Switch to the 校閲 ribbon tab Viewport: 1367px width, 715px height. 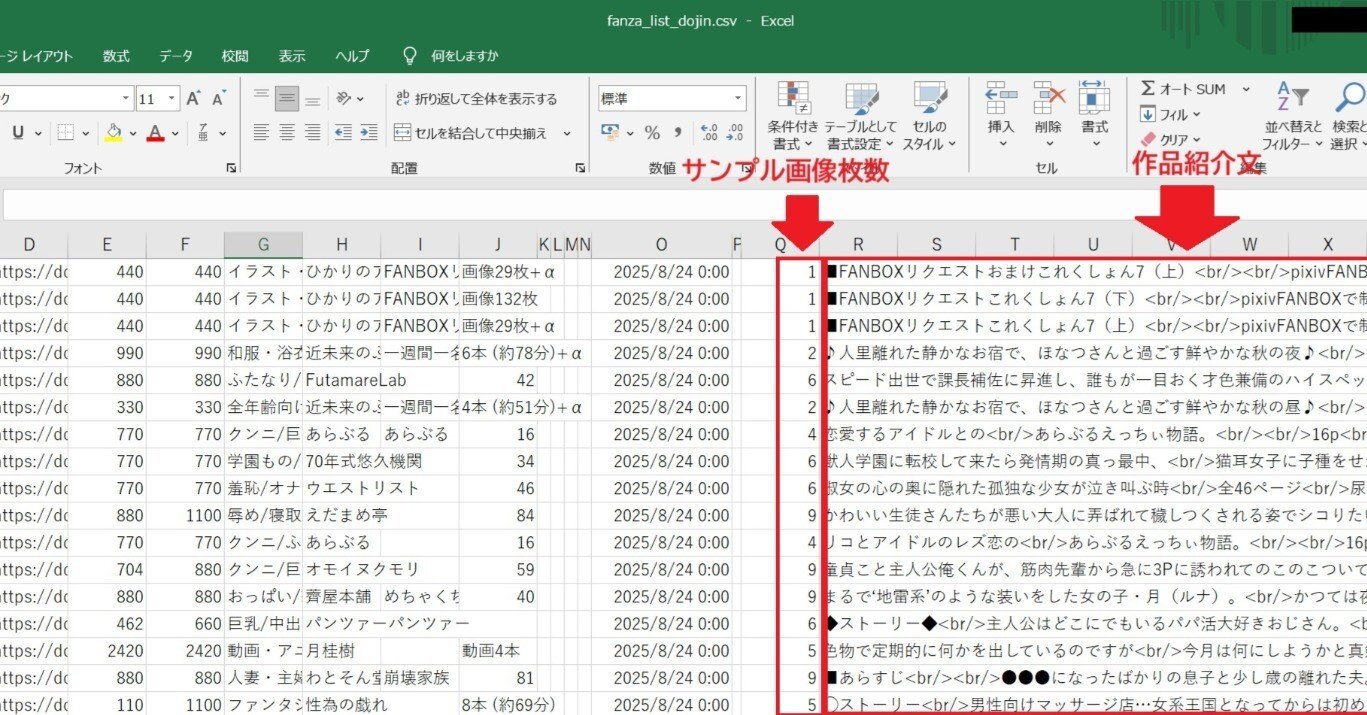click(x=234, y=56)
